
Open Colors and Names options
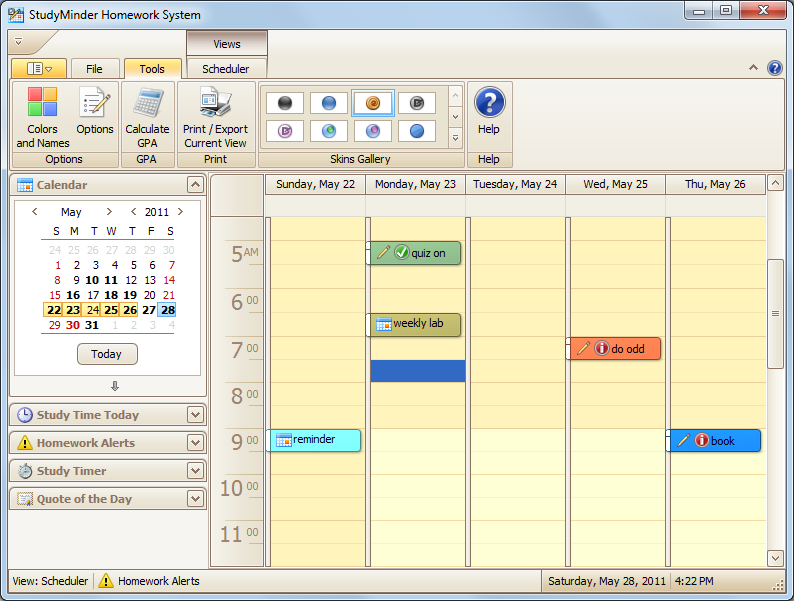point(43,117)
